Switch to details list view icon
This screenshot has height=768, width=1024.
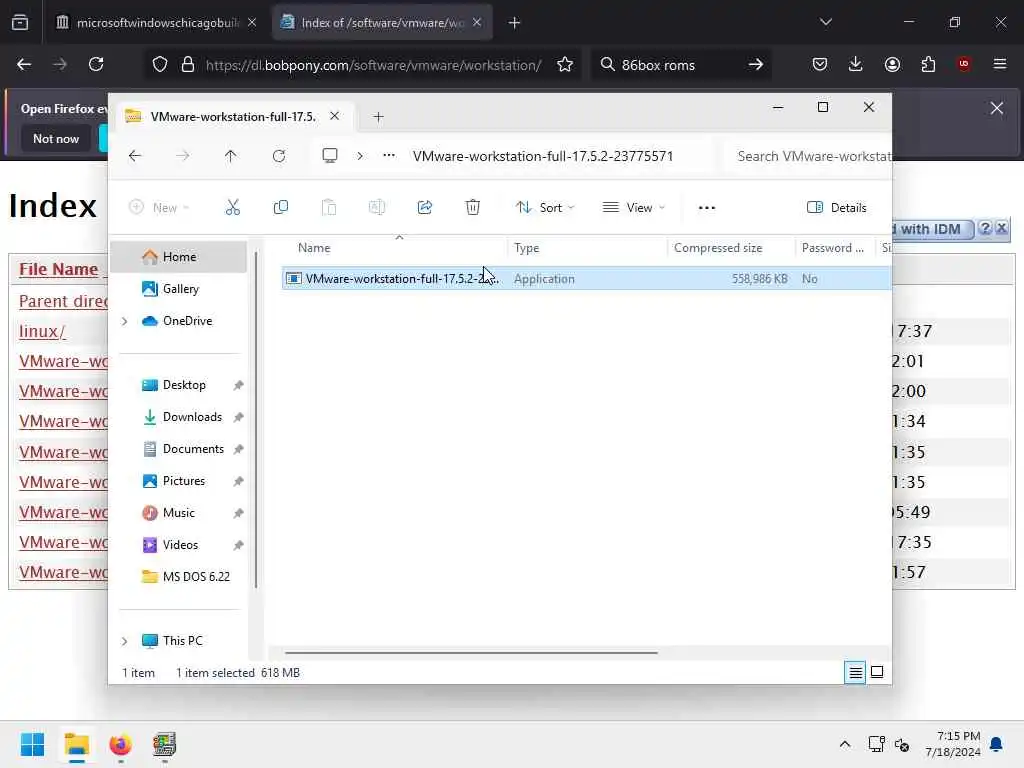click(856, 673)
